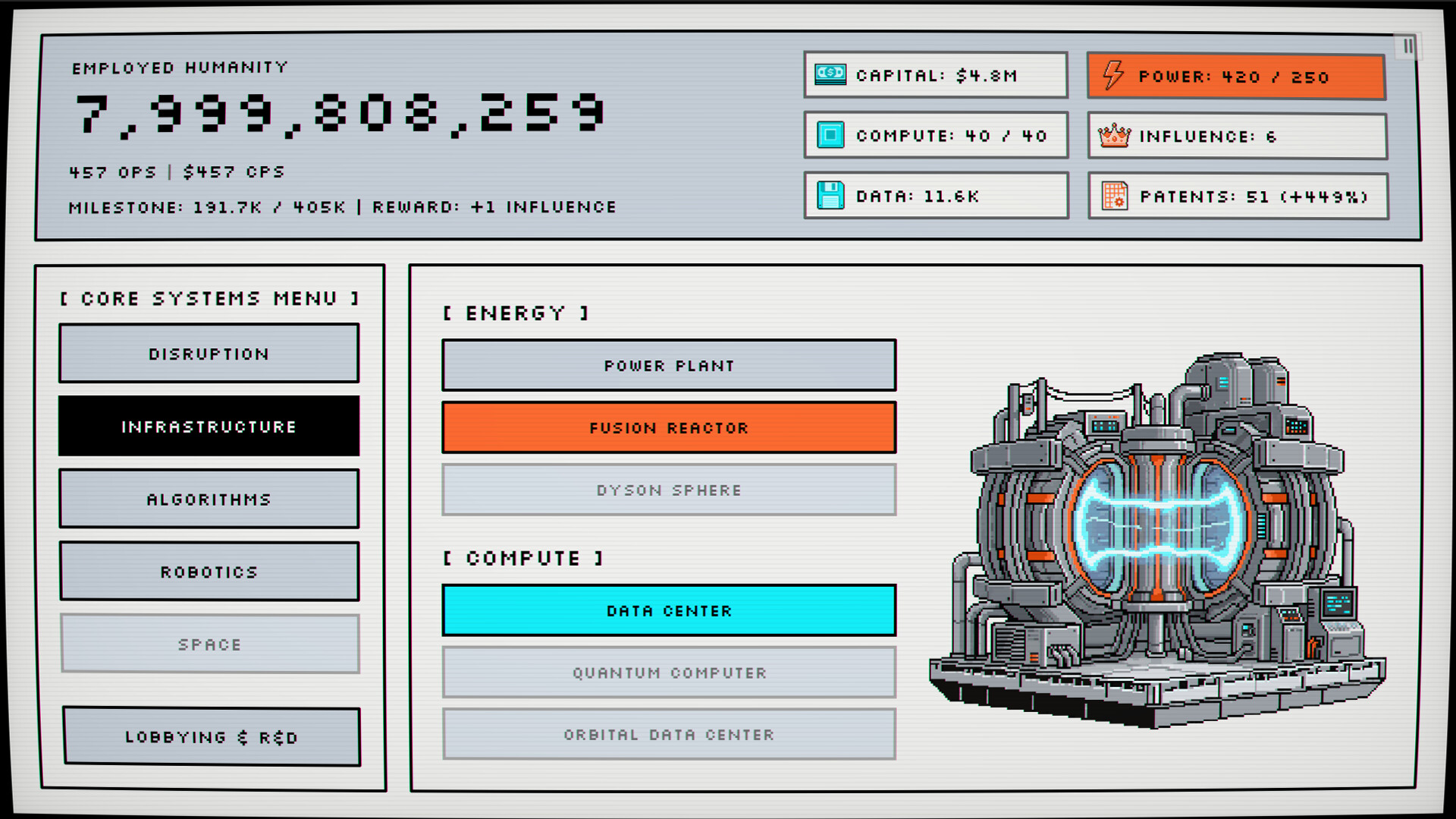Click the Employed Humanity label
This screenshot has width=1456, height=819.
(x=180, y=67)
